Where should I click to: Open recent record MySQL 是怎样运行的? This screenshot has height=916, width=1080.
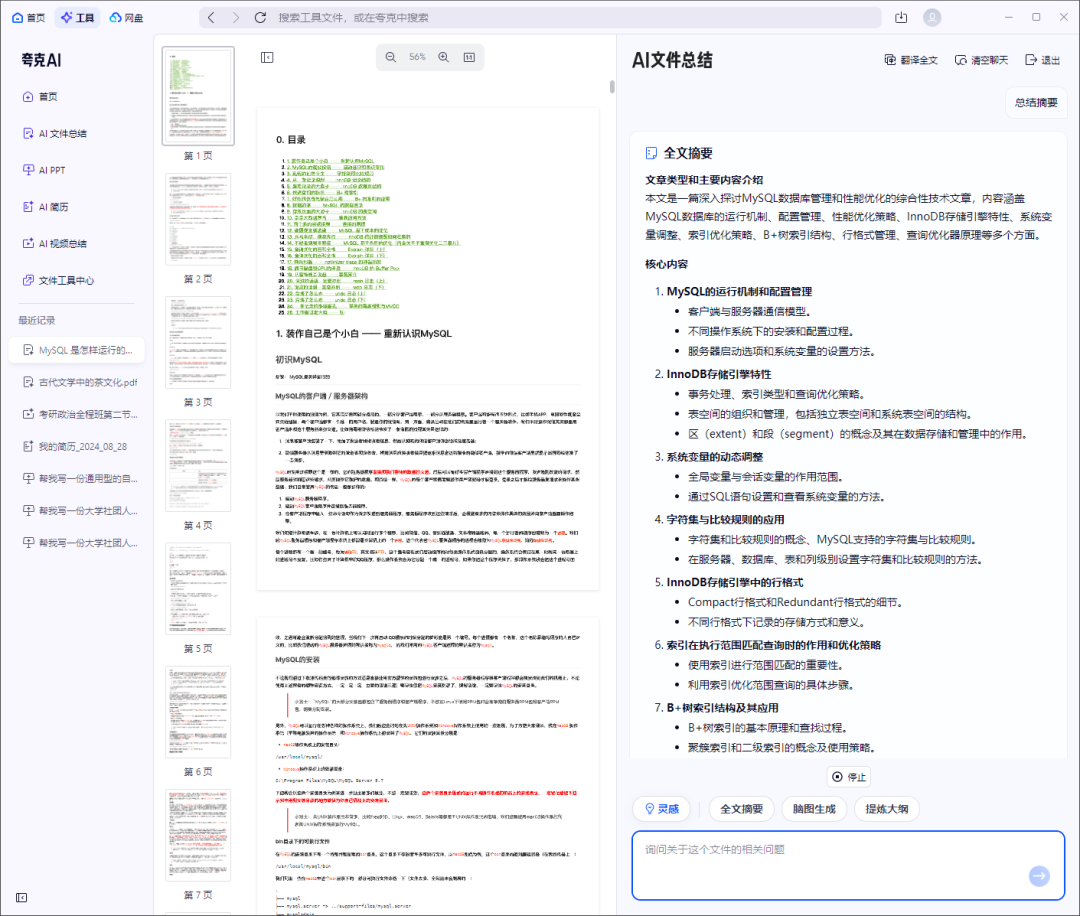point(77,350)
